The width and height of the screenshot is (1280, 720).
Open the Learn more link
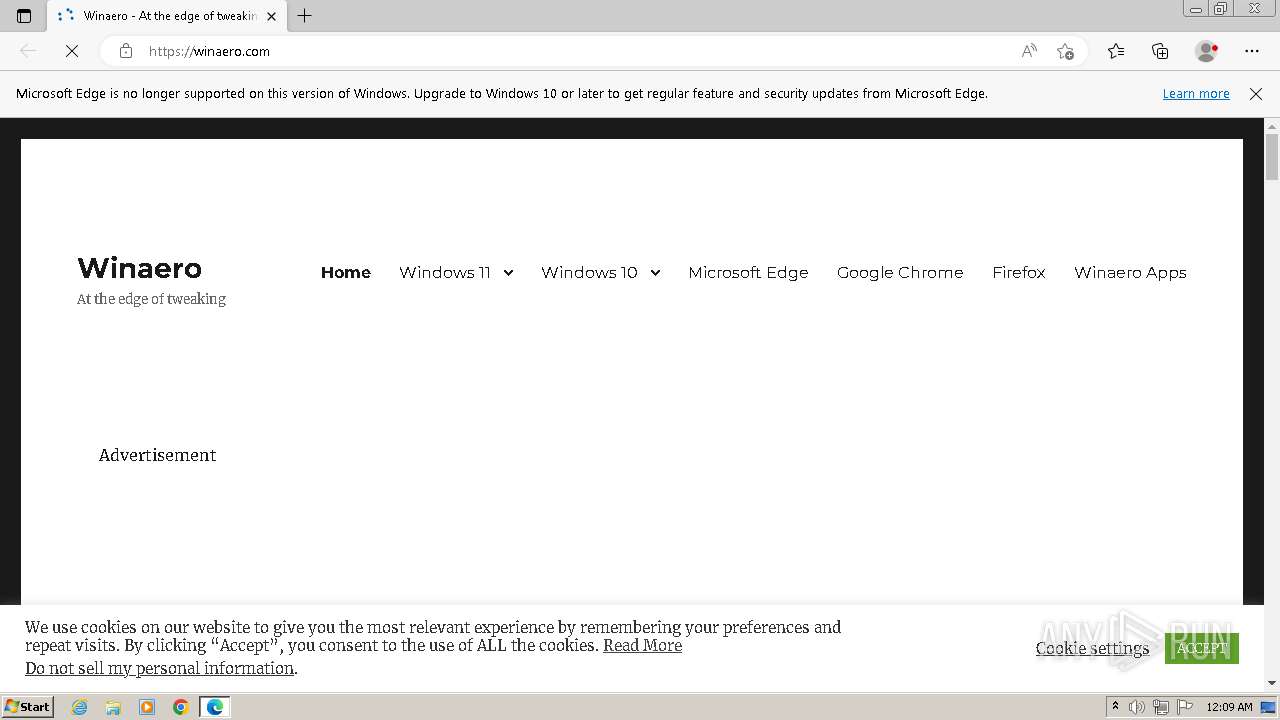(1196, 94)
